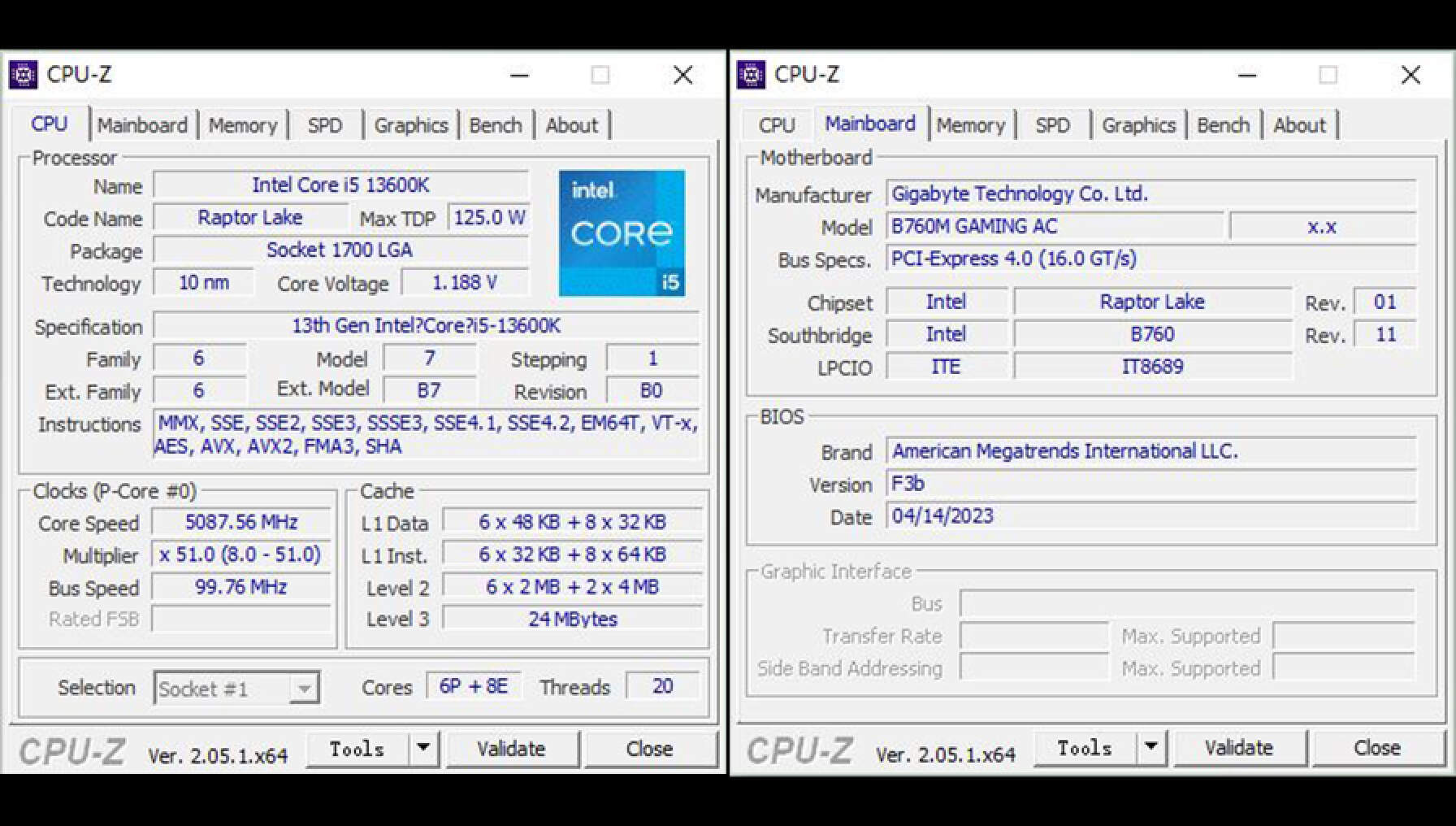The width and height of the screenshot is (1456, 826).
Task: Open the Tools menu in the right window
Action: [x=1085, y=747]
